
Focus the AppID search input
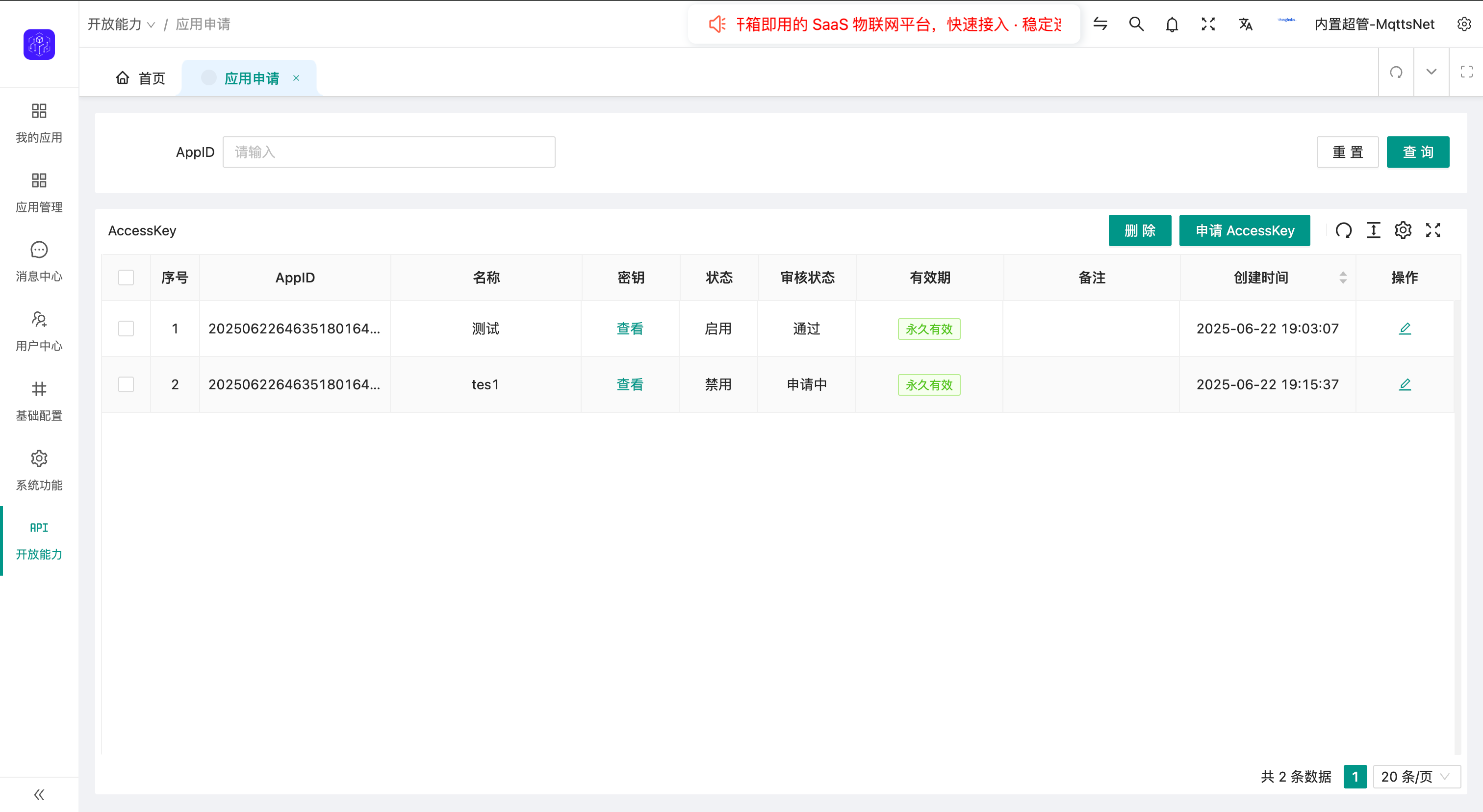388,152
